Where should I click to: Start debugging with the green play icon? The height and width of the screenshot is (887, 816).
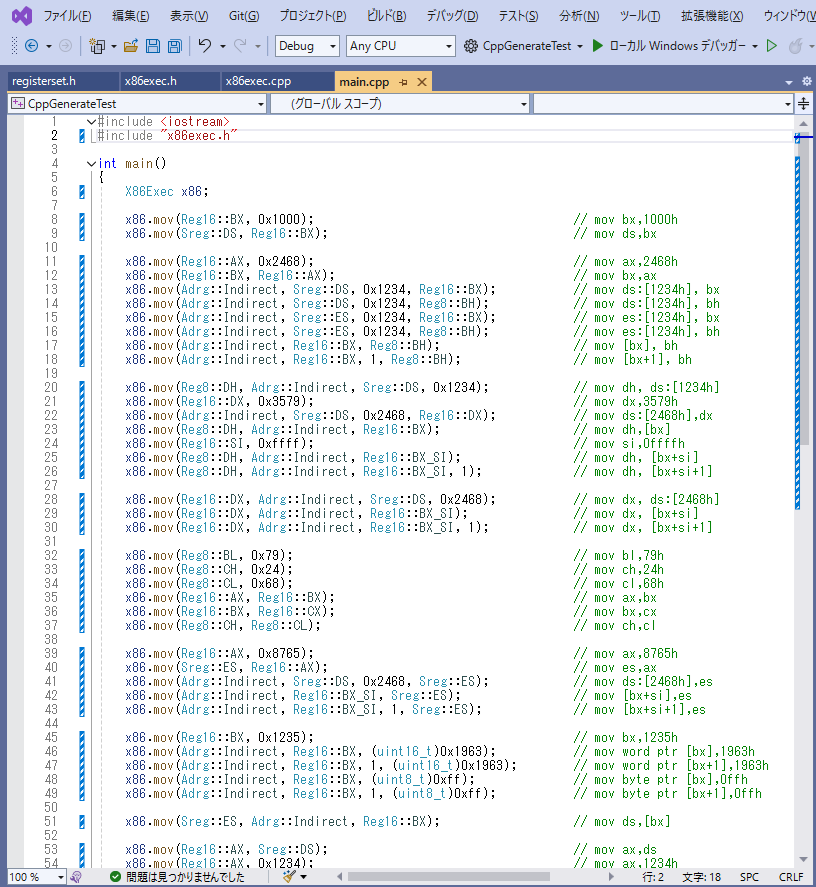[598, 45]
